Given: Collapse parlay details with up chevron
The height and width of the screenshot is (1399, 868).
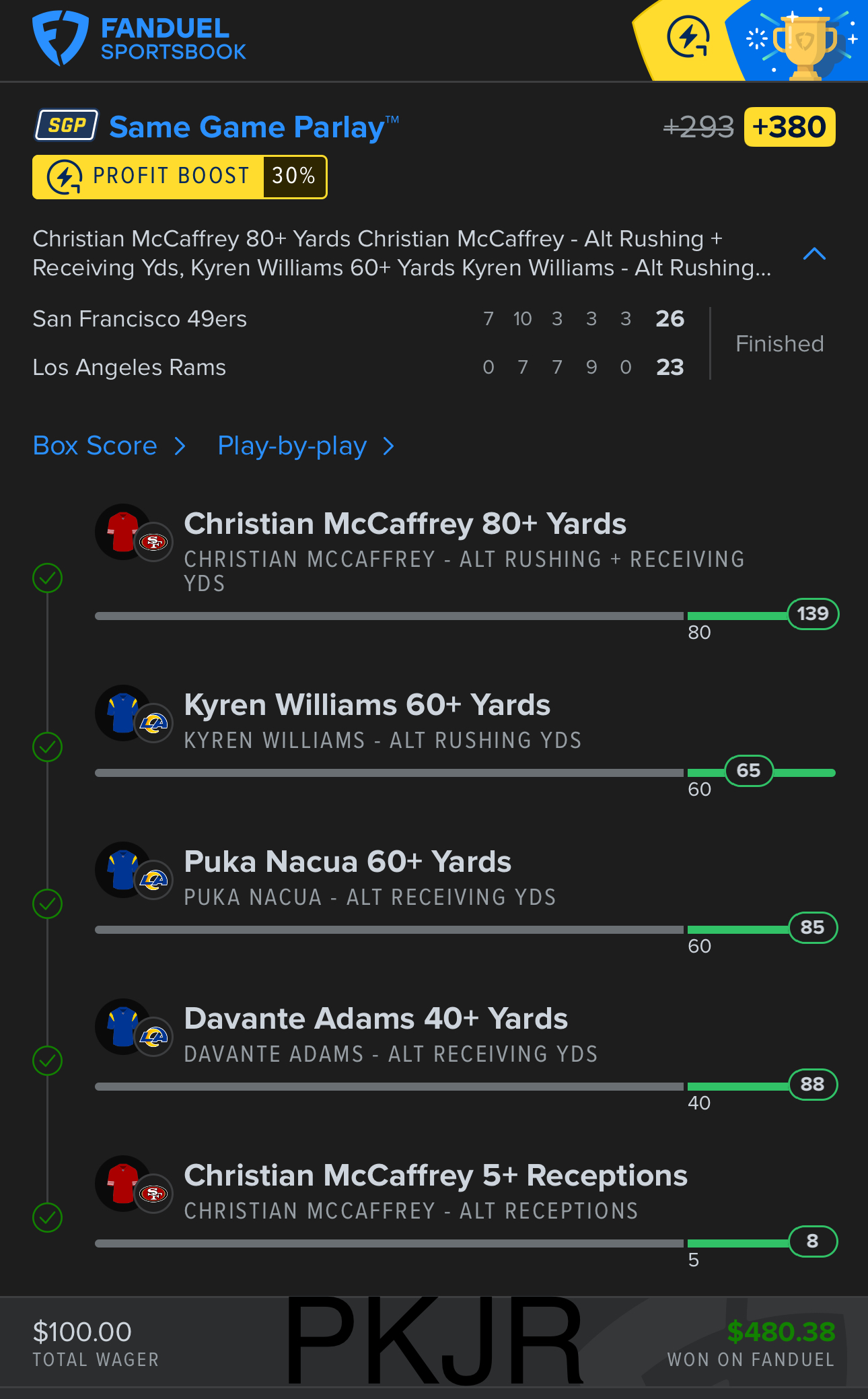Looking at the screenshot, I should pyautogui.click(x=814, y=254).
